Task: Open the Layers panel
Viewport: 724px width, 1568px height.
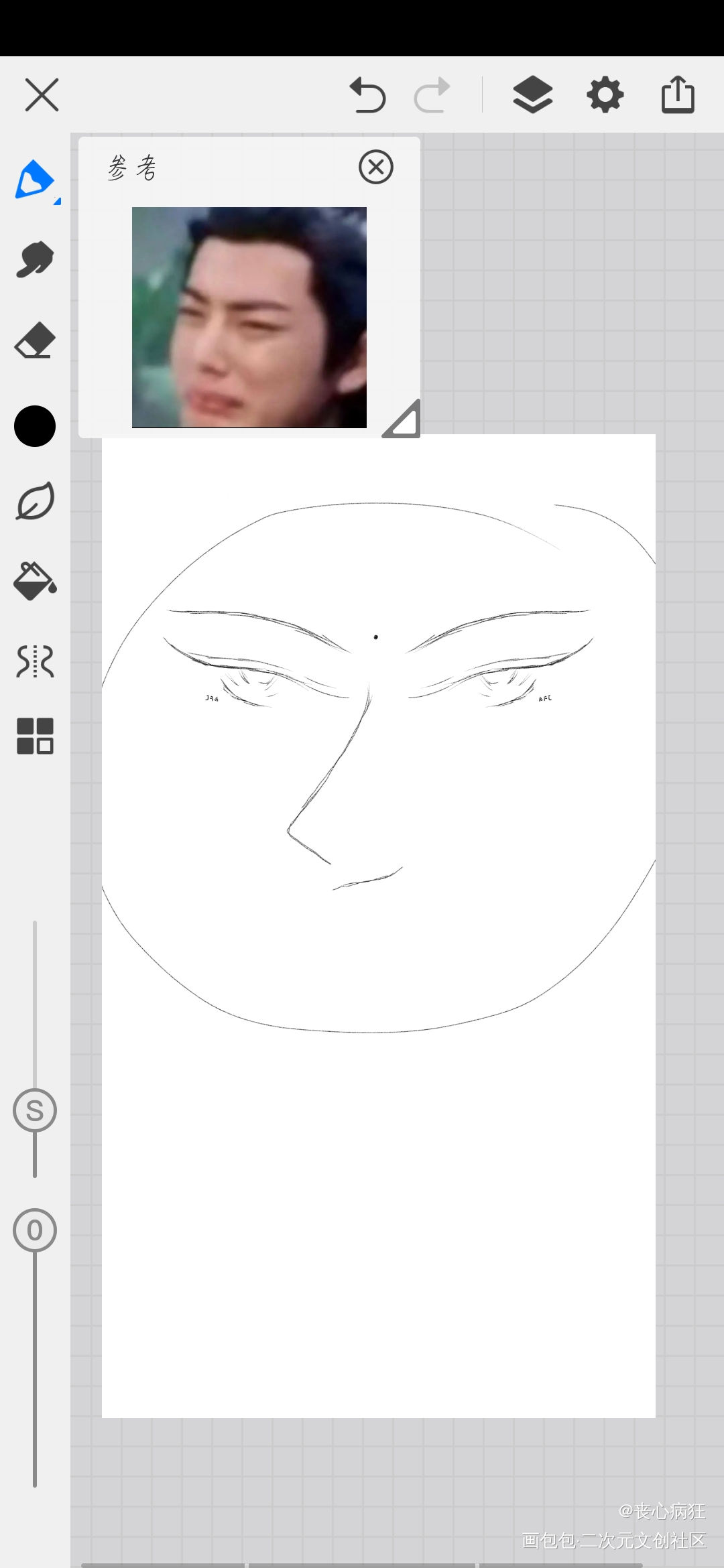Action: (x=533, y=95)
